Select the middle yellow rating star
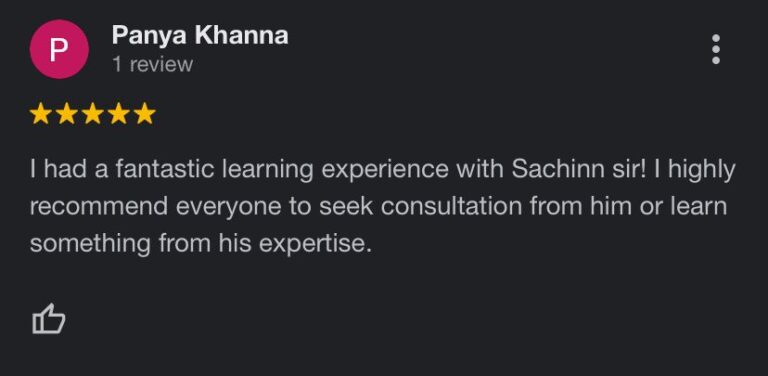This screenshot has width=768, height=376. click(92, 115)
